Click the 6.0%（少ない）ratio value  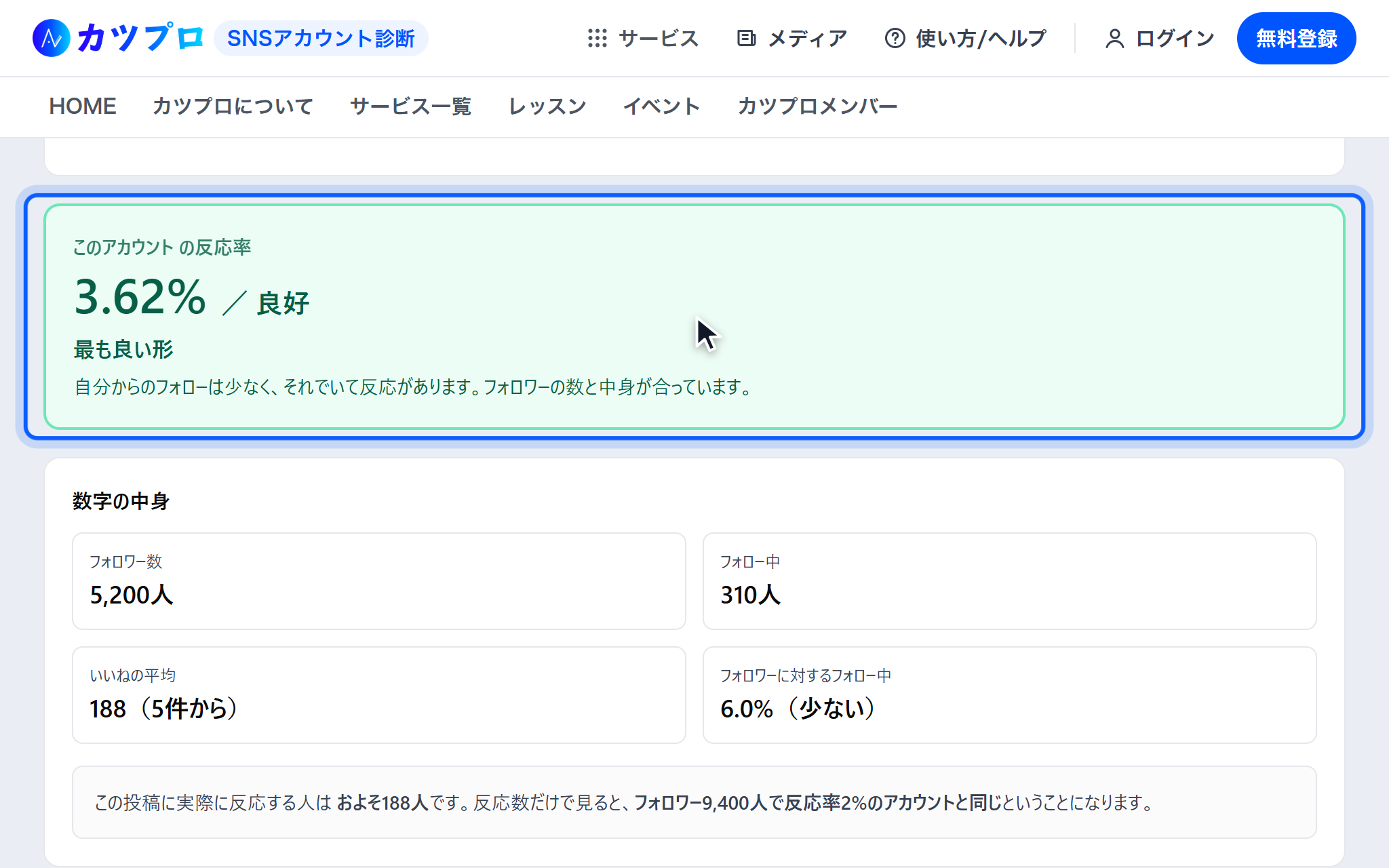(798, 709)
